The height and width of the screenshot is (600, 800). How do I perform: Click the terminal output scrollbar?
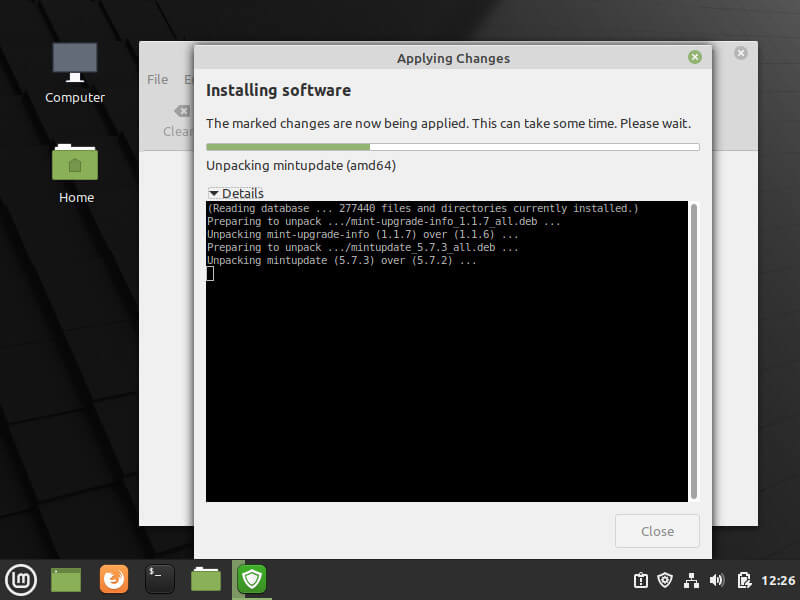click(694, 350)
